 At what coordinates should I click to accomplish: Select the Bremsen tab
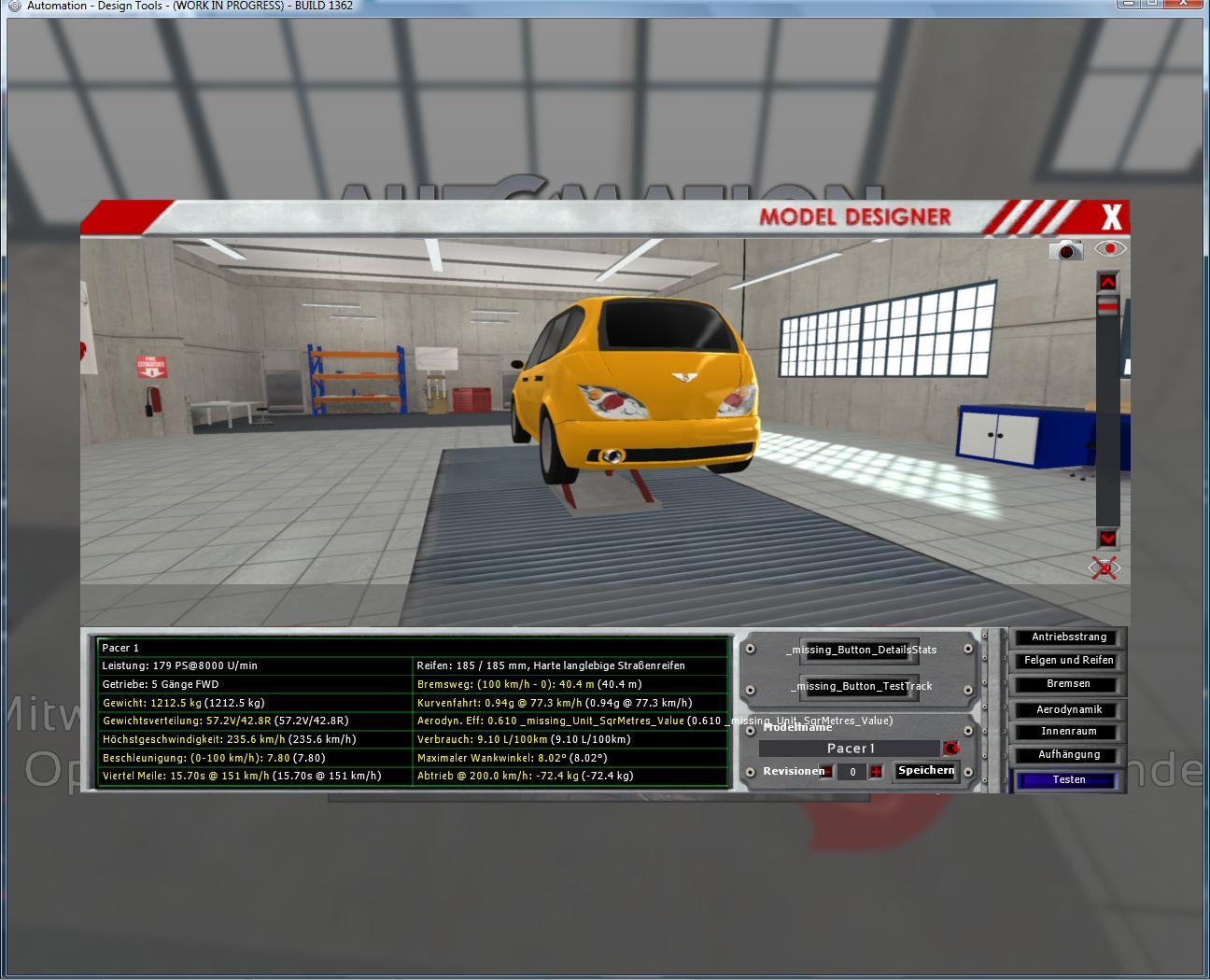pos(1068,684)
